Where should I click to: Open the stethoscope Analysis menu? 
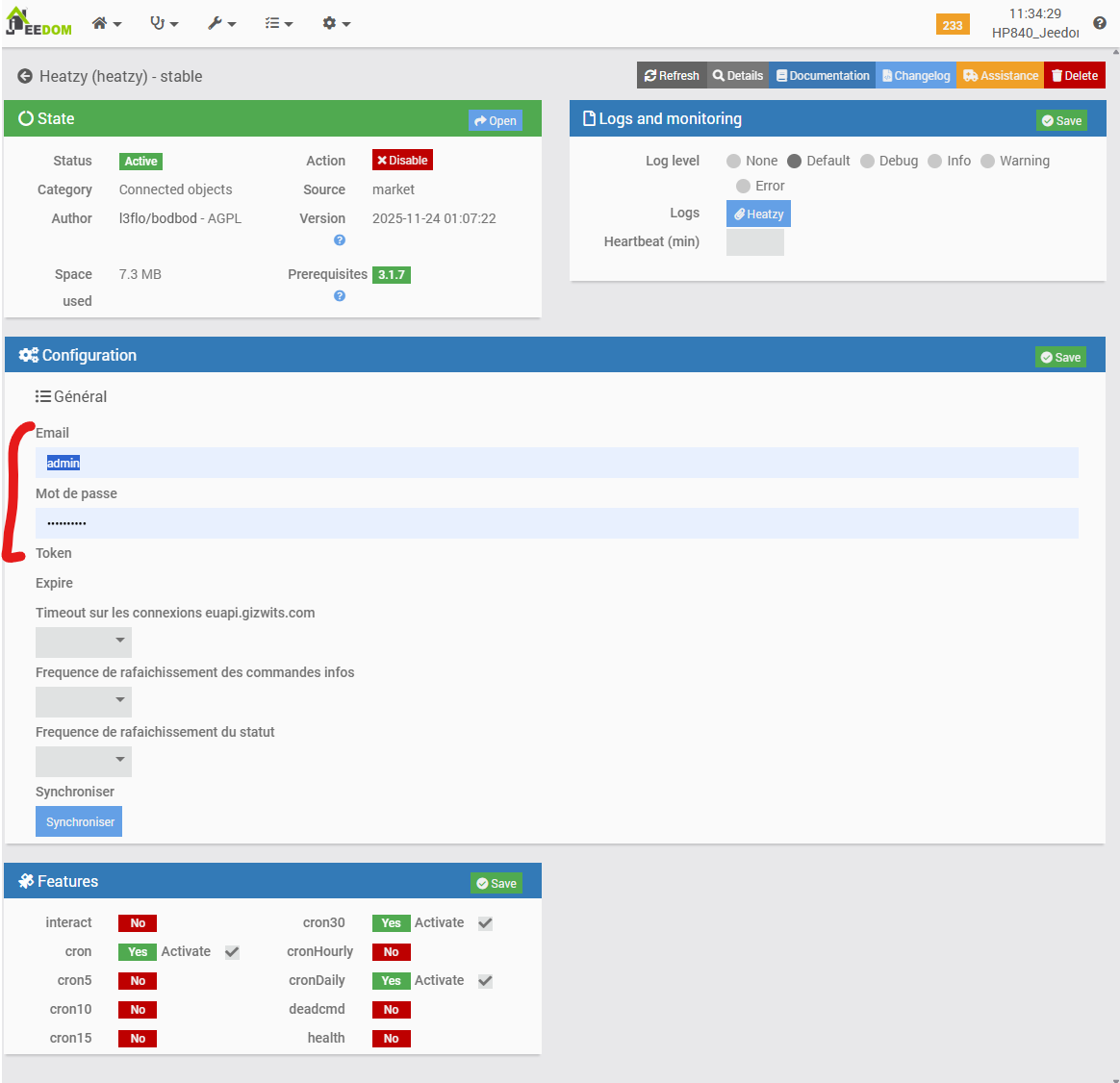click(164, 23)
